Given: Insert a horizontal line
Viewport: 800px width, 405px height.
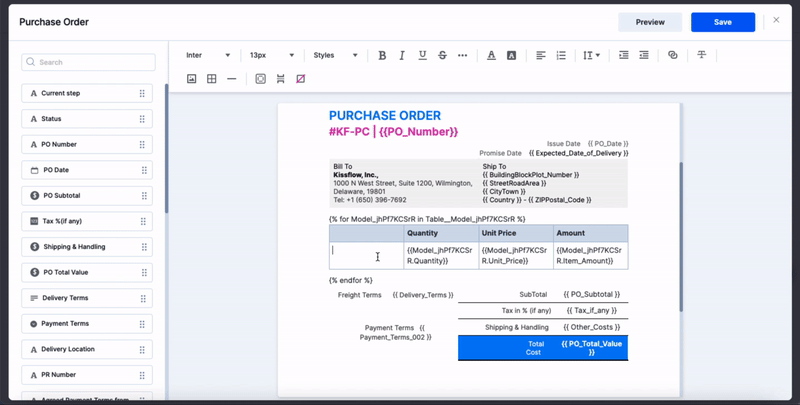Looking at the screenshot, I should tap(232, 79).
